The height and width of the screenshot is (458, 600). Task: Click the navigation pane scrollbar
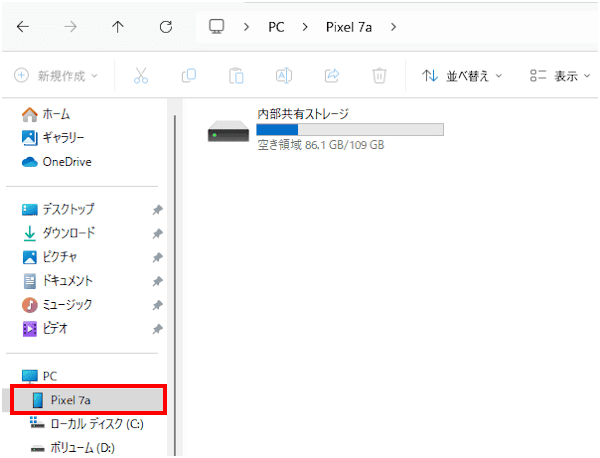[175, 285]
